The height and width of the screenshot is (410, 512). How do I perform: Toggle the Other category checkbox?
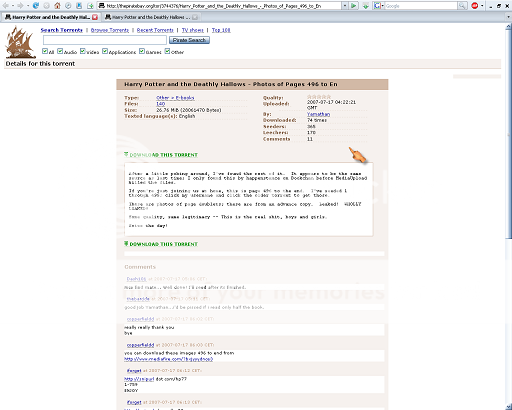pos(167,51)
